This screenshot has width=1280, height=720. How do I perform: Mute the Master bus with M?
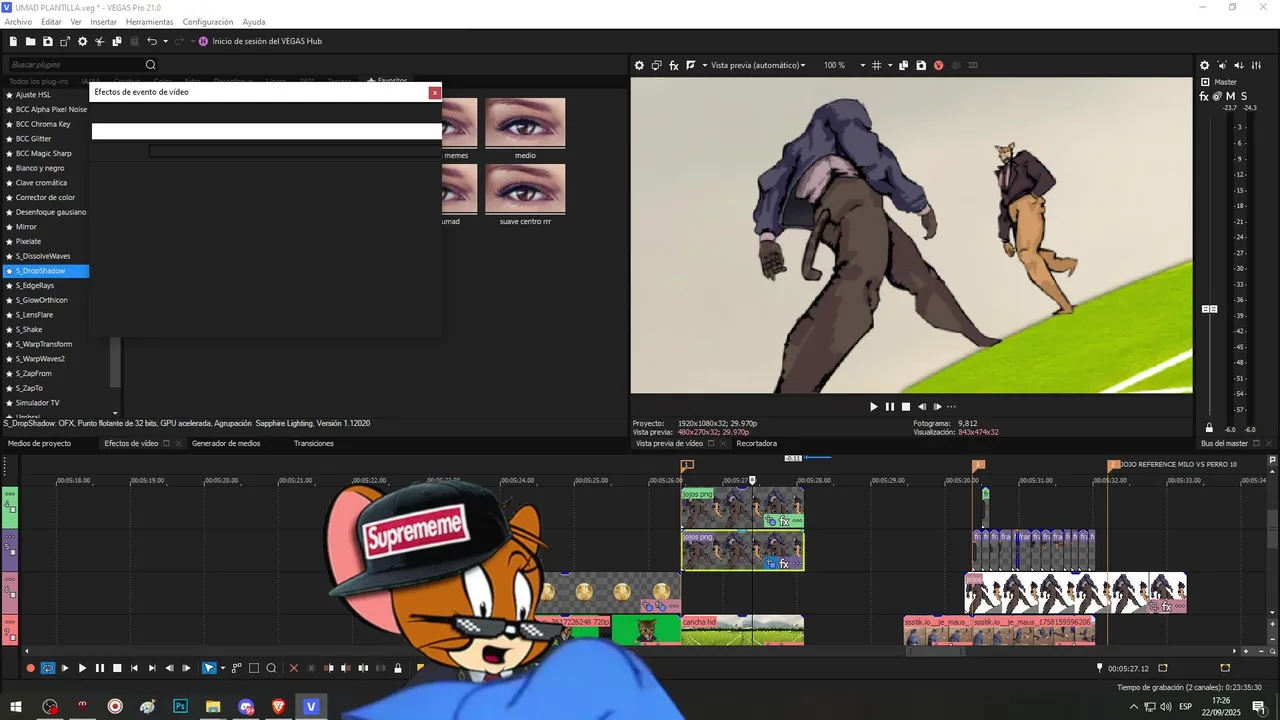point(1230,96)
